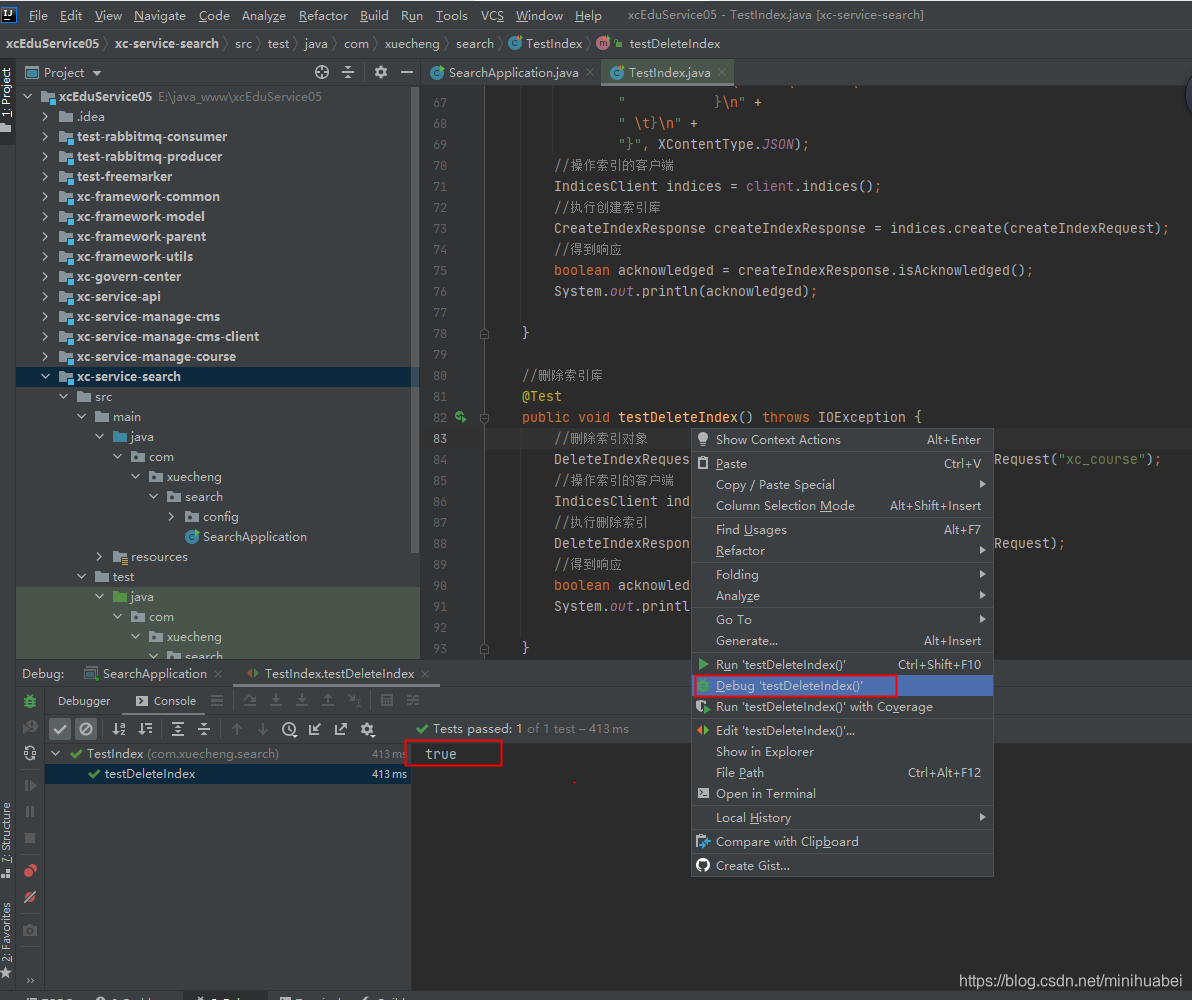Image resolution: width=1192 pixels, height=1000 pixels.
Task: Open Project panel settings gear
Action: click(381, 72)
